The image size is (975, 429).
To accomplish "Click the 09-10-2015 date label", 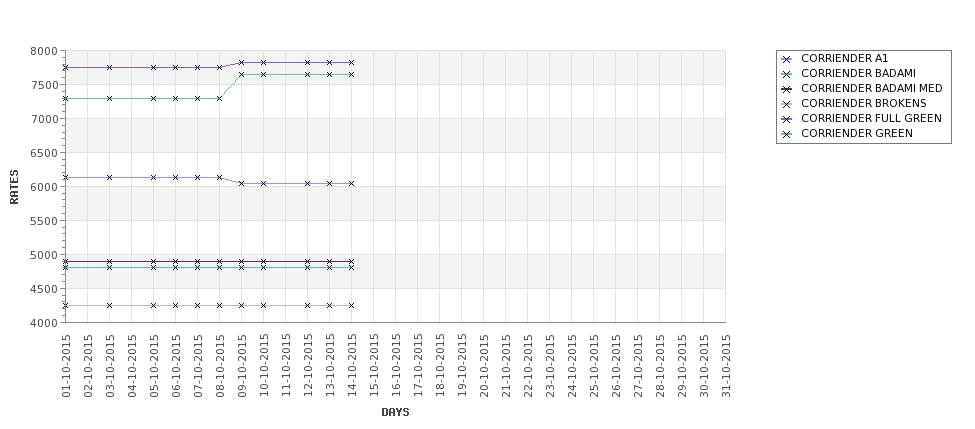I will coord(242,366).
